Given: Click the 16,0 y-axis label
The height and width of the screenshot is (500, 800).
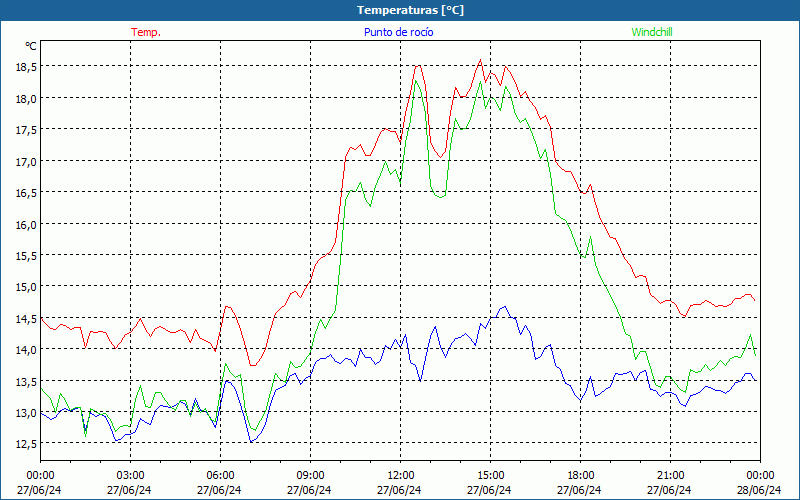Looking at the screenshot, I should coord(26,224).
